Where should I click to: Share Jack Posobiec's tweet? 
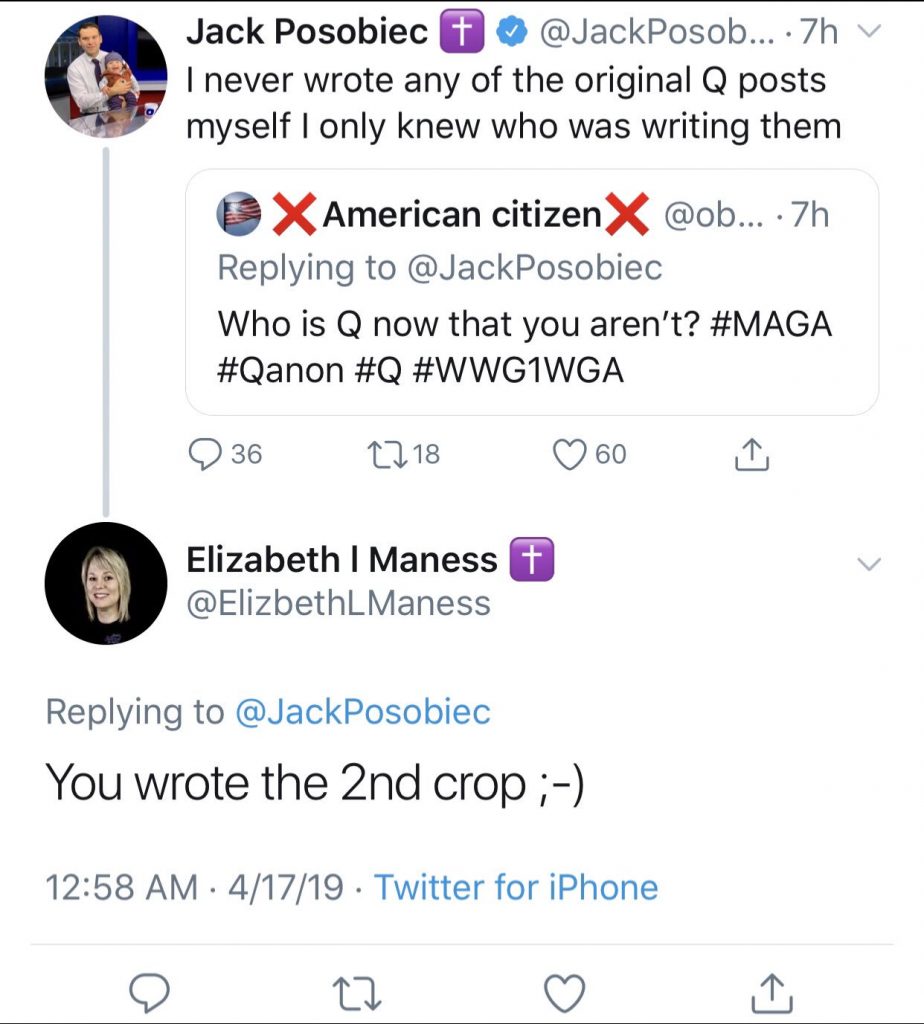pos(750,455)
